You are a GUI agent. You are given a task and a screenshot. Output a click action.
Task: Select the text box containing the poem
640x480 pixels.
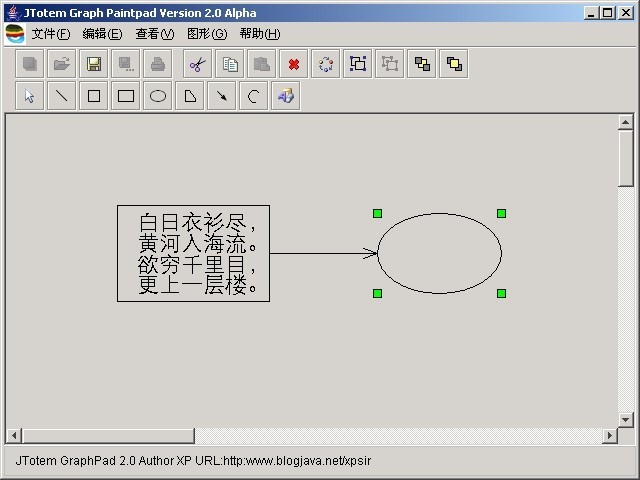point(193,253)
